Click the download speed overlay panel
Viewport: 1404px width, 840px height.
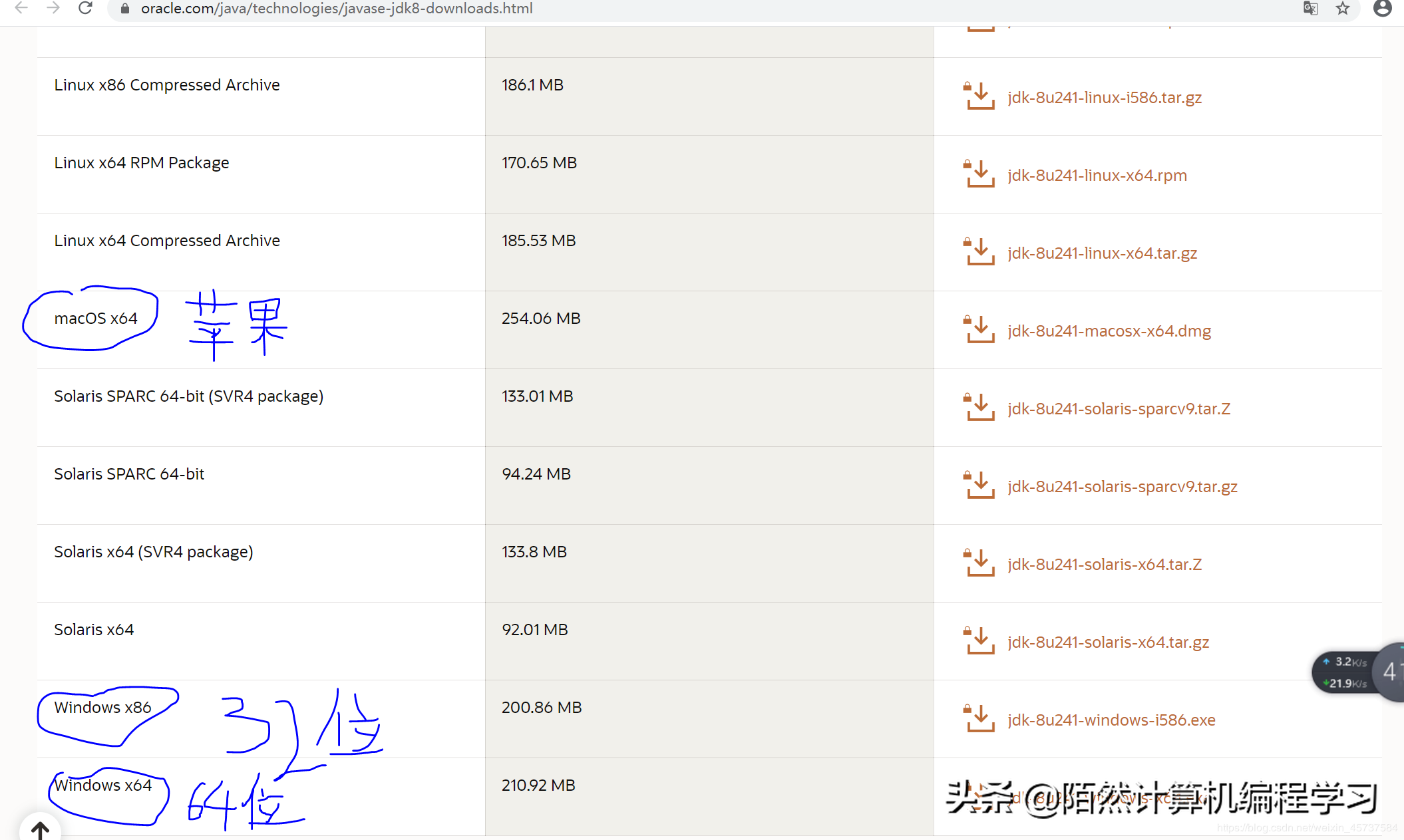click(1344, 672)
